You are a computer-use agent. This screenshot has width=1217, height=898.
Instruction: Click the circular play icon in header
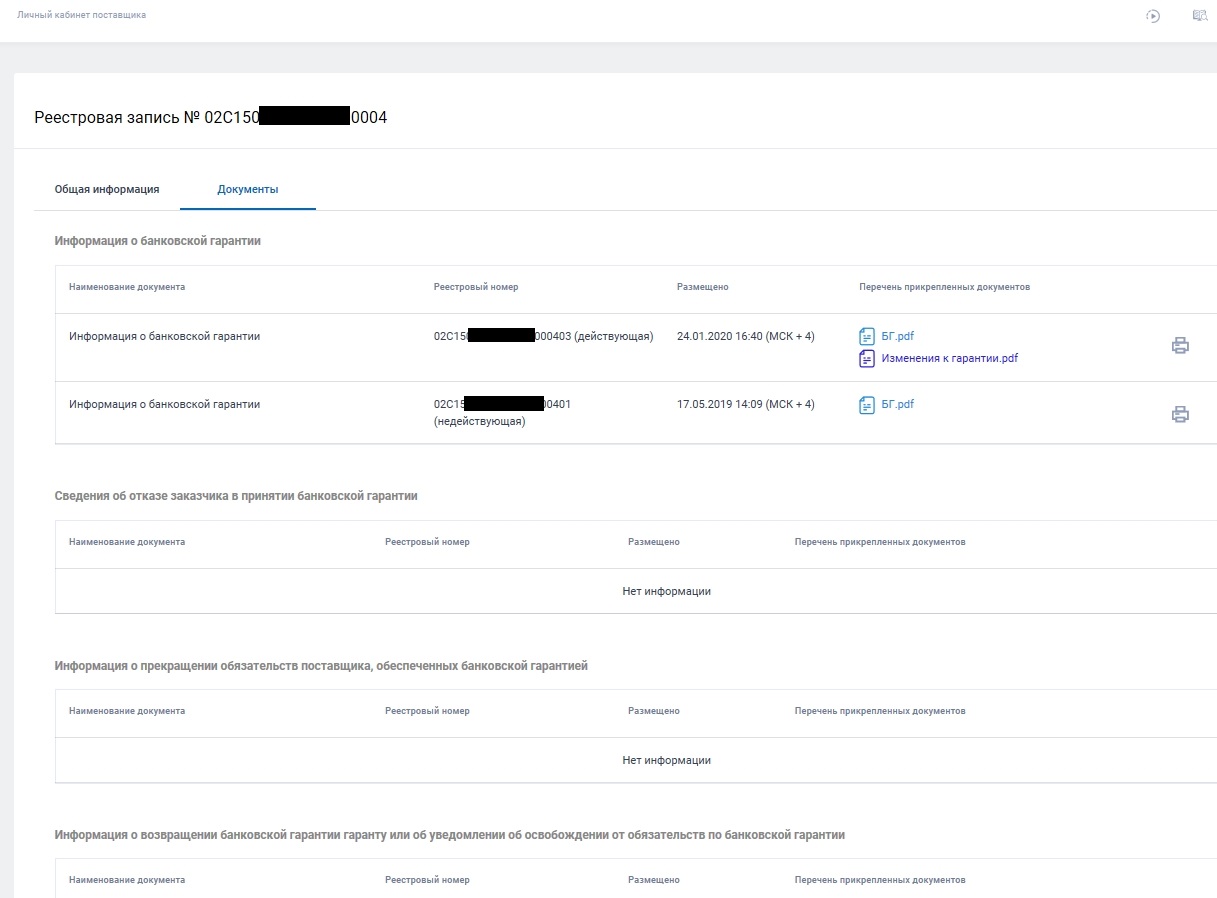coord(1153,16)
